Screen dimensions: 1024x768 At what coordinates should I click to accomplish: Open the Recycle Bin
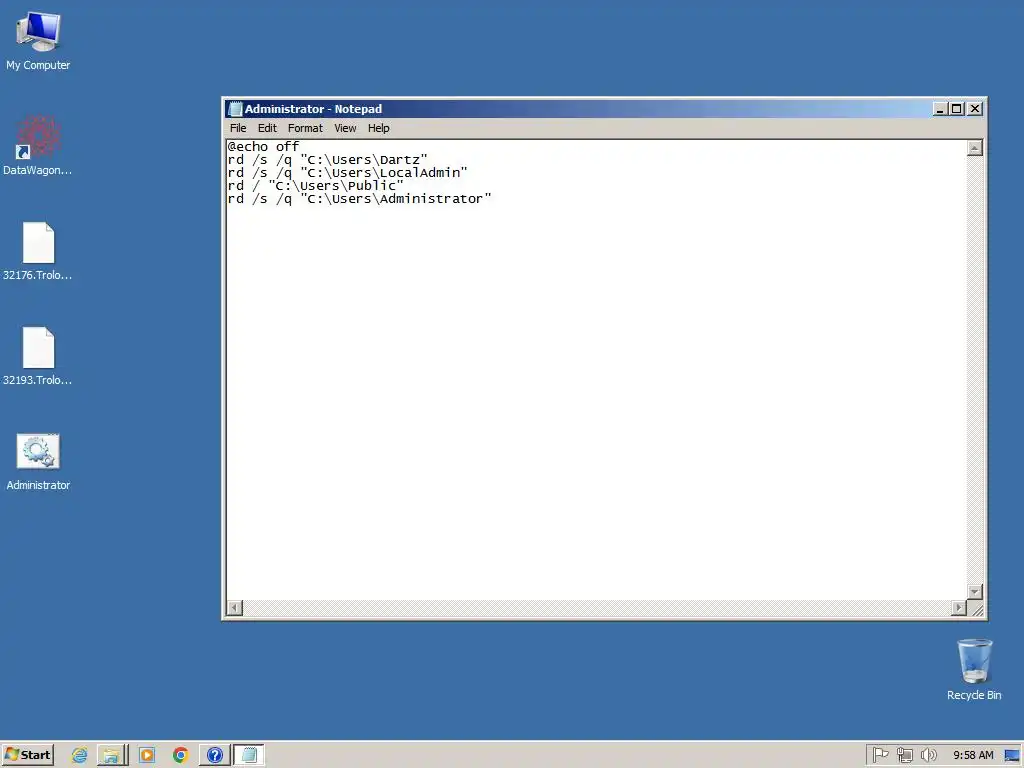click(x=974, y=669)
